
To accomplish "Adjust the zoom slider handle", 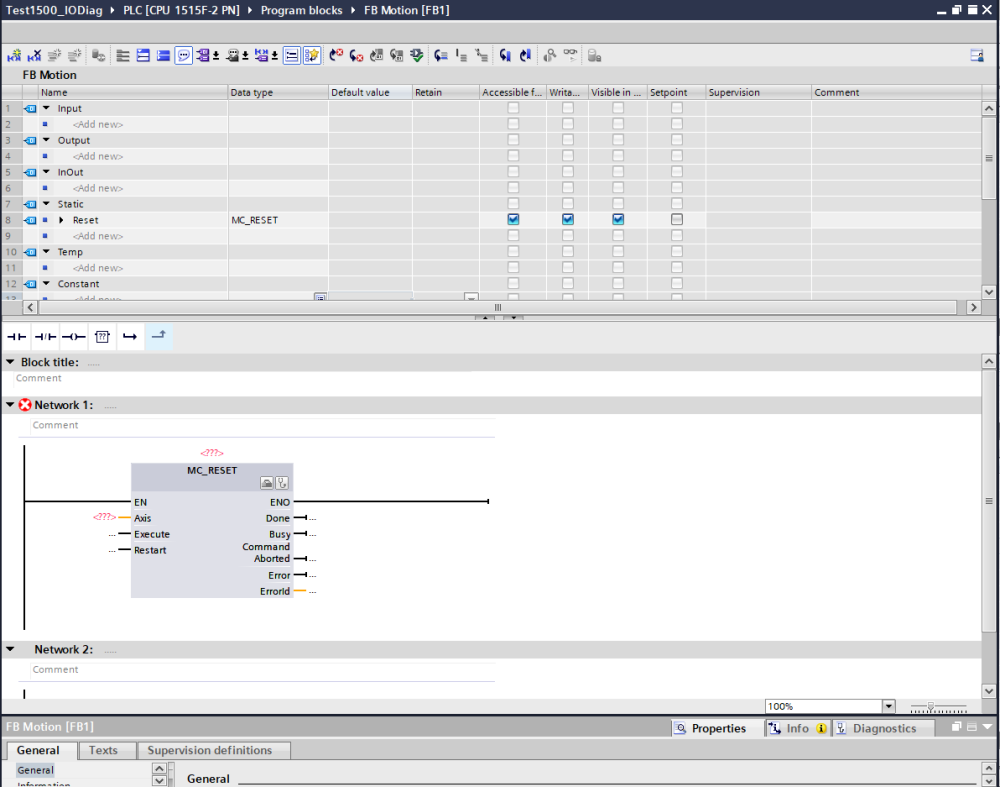I will point(931,707).
